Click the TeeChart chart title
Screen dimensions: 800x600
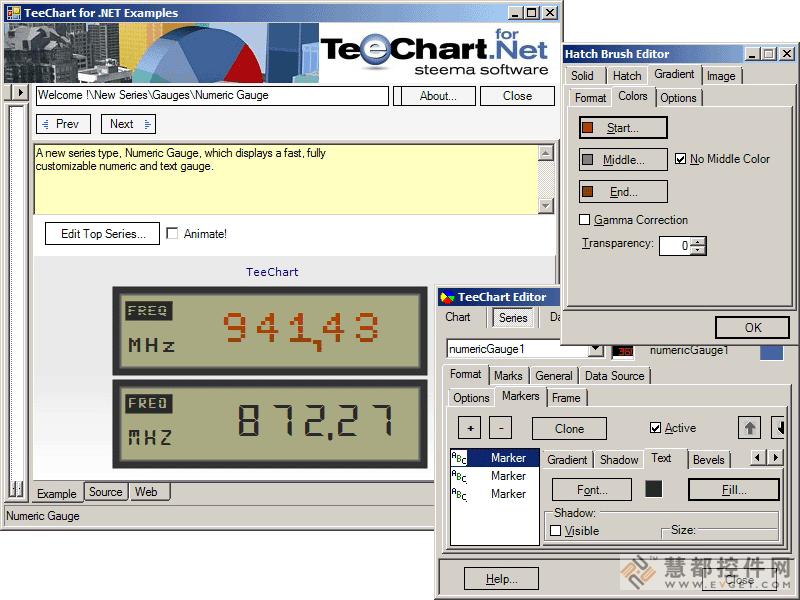click(x=272, y=272)
